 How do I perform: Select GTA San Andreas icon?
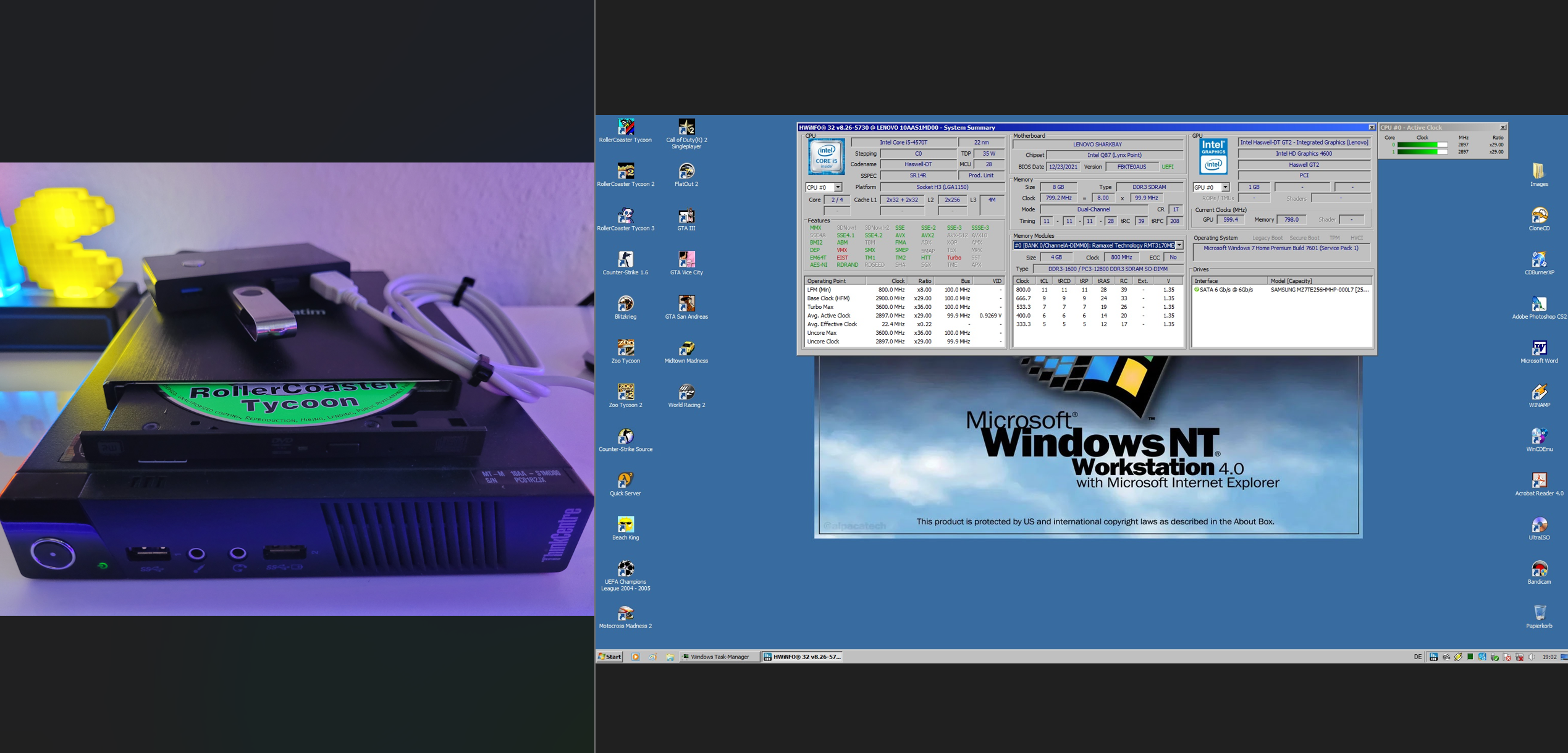pyautogui.click(x=686, y=308)
